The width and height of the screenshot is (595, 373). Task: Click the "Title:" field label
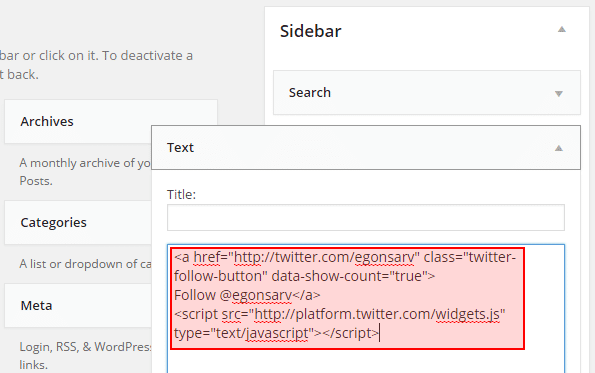pos(181,195)
